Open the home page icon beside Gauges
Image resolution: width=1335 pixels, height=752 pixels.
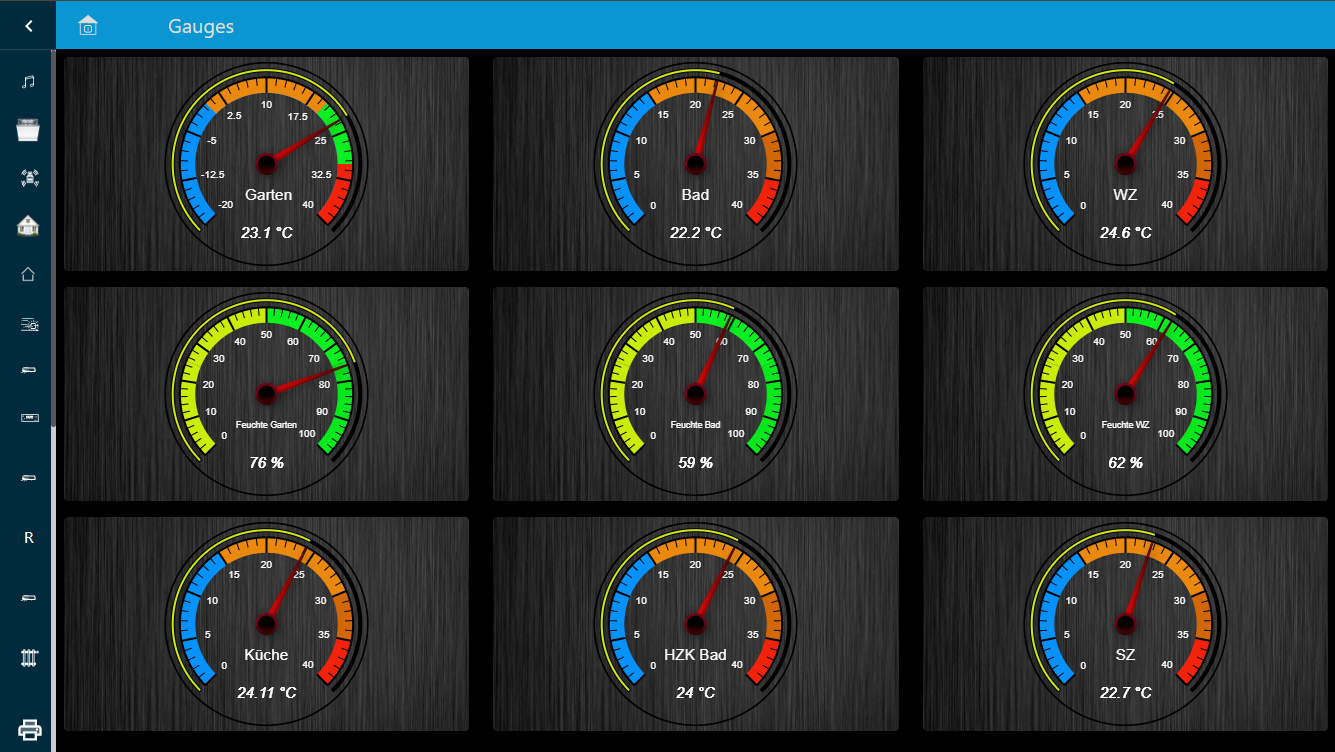pos(88,26)
